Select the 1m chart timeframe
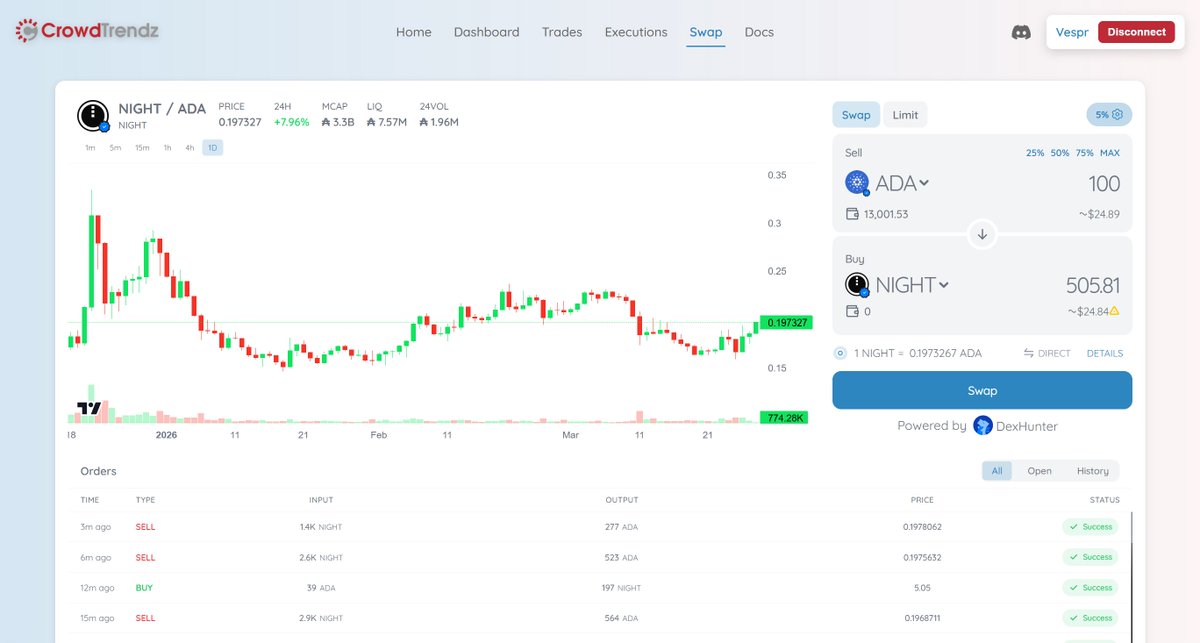Image resolution: width=1200 pixels, height=643 pixels. [90, 148]
